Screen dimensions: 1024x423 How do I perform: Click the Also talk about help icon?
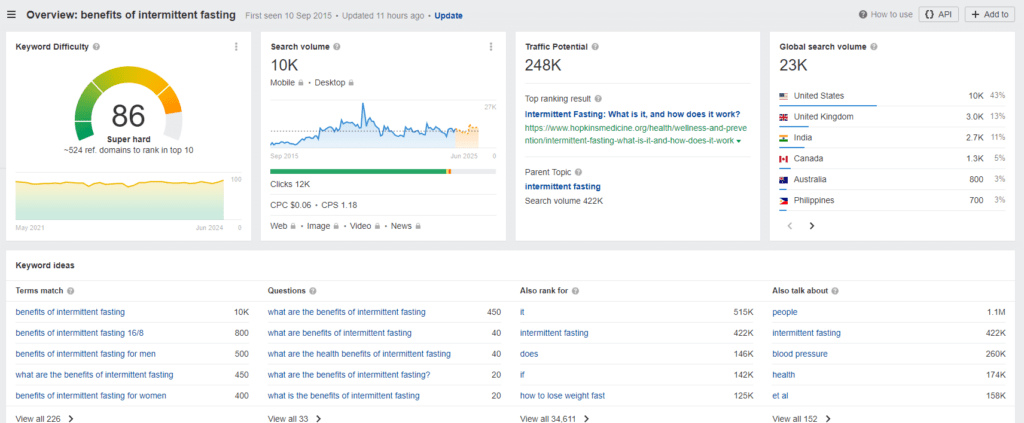835,291
